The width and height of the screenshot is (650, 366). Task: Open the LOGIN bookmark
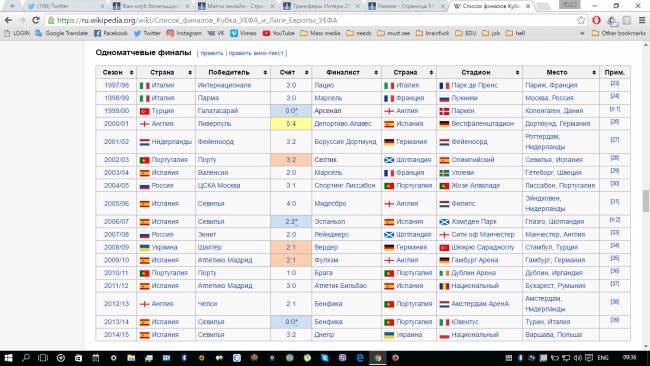point(17,33)
